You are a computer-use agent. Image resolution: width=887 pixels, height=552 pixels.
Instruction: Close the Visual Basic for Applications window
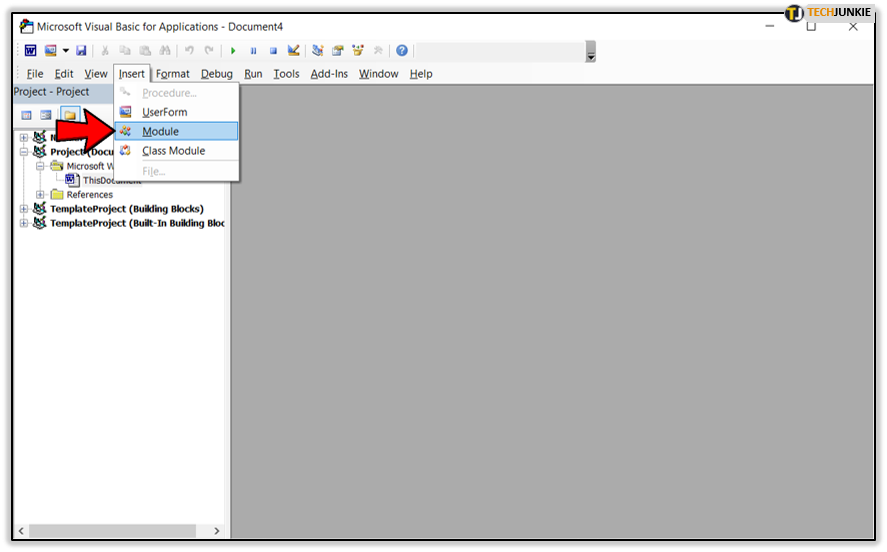853,27
